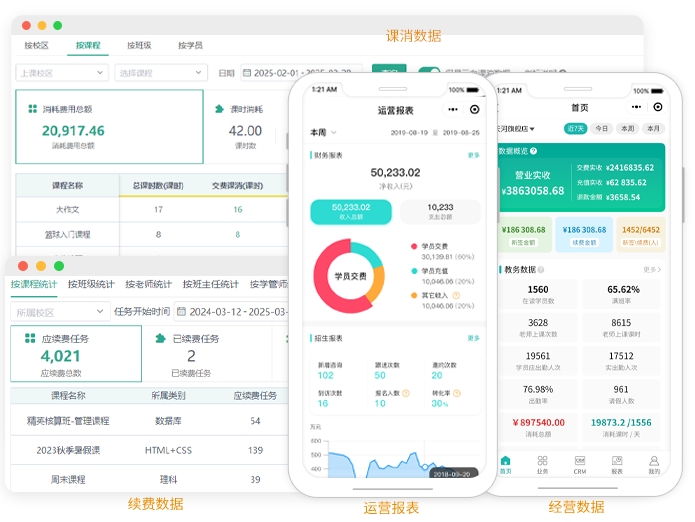695x522 pixels.
Task: Open the 应续费任务 4,021 card
Action: click(76, 354)
